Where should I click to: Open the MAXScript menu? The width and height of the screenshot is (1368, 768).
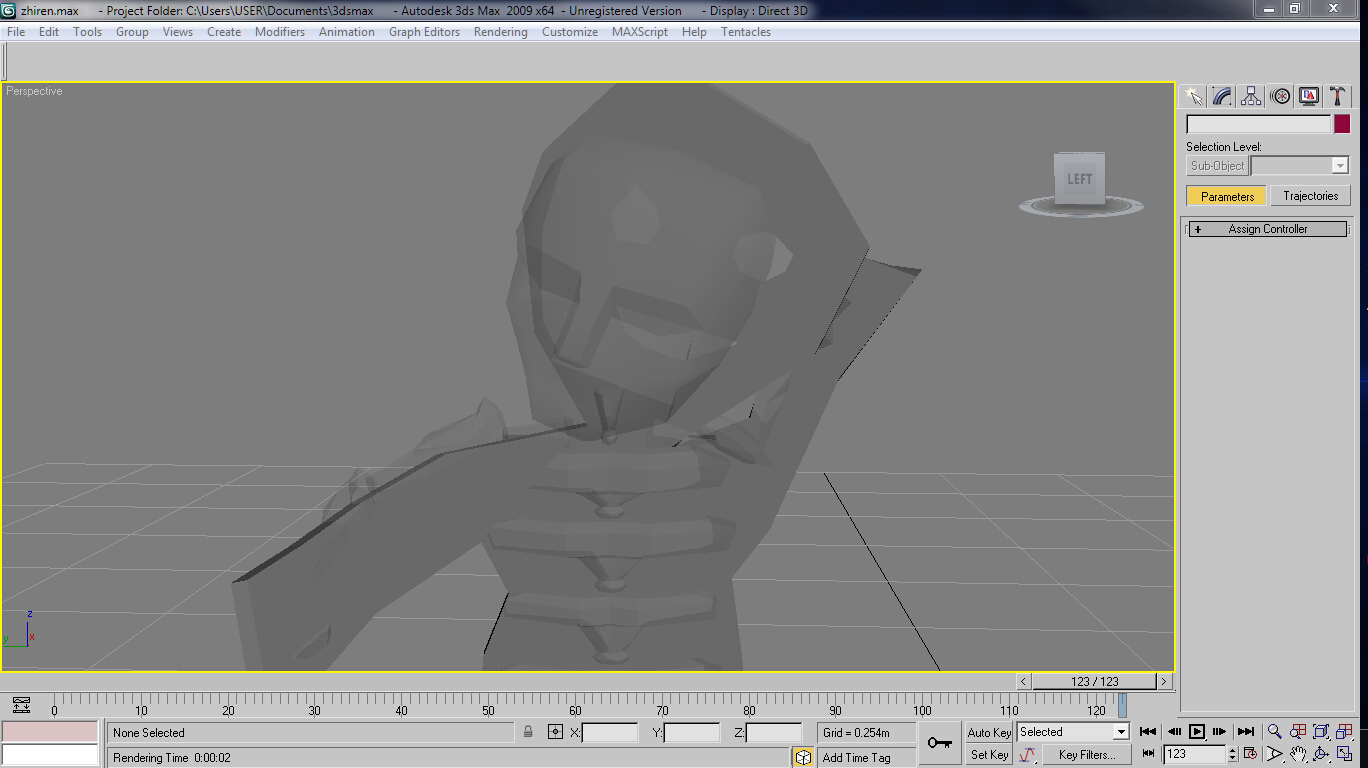click(640, 32)
